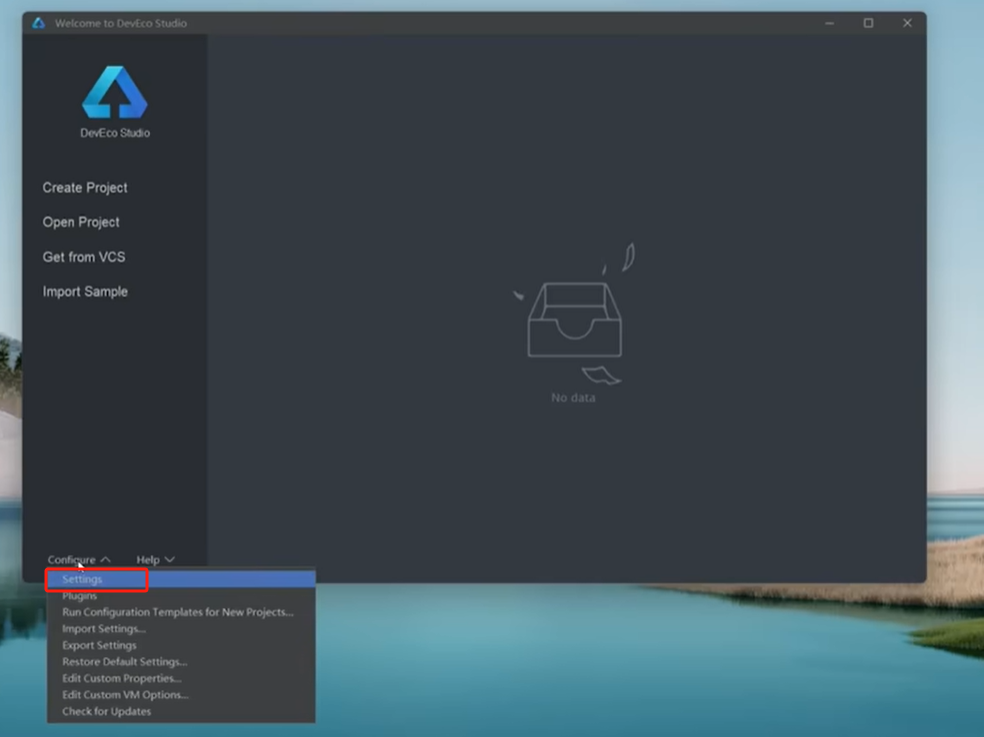Choose Import Settings menu entry
The width and height of the screenshot is (984, 737).
pyautogui.click(x=181, y=628)
